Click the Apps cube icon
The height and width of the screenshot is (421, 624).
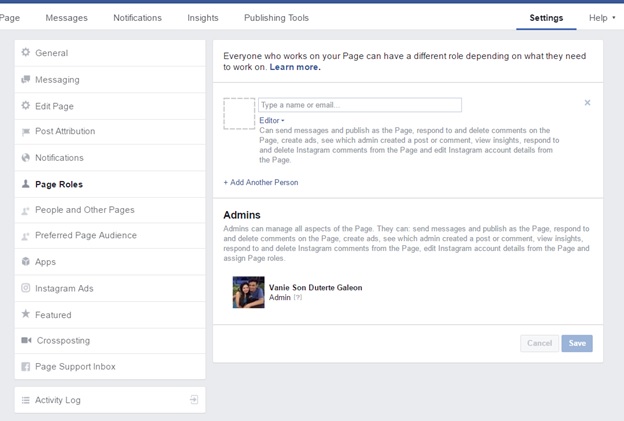[x=26, y=261]
